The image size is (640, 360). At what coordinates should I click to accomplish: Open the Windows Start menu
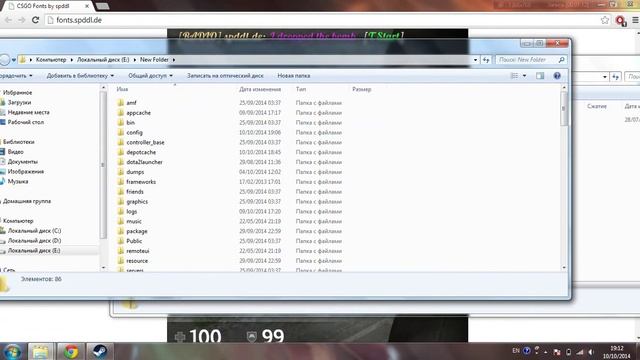pos(12,352)
